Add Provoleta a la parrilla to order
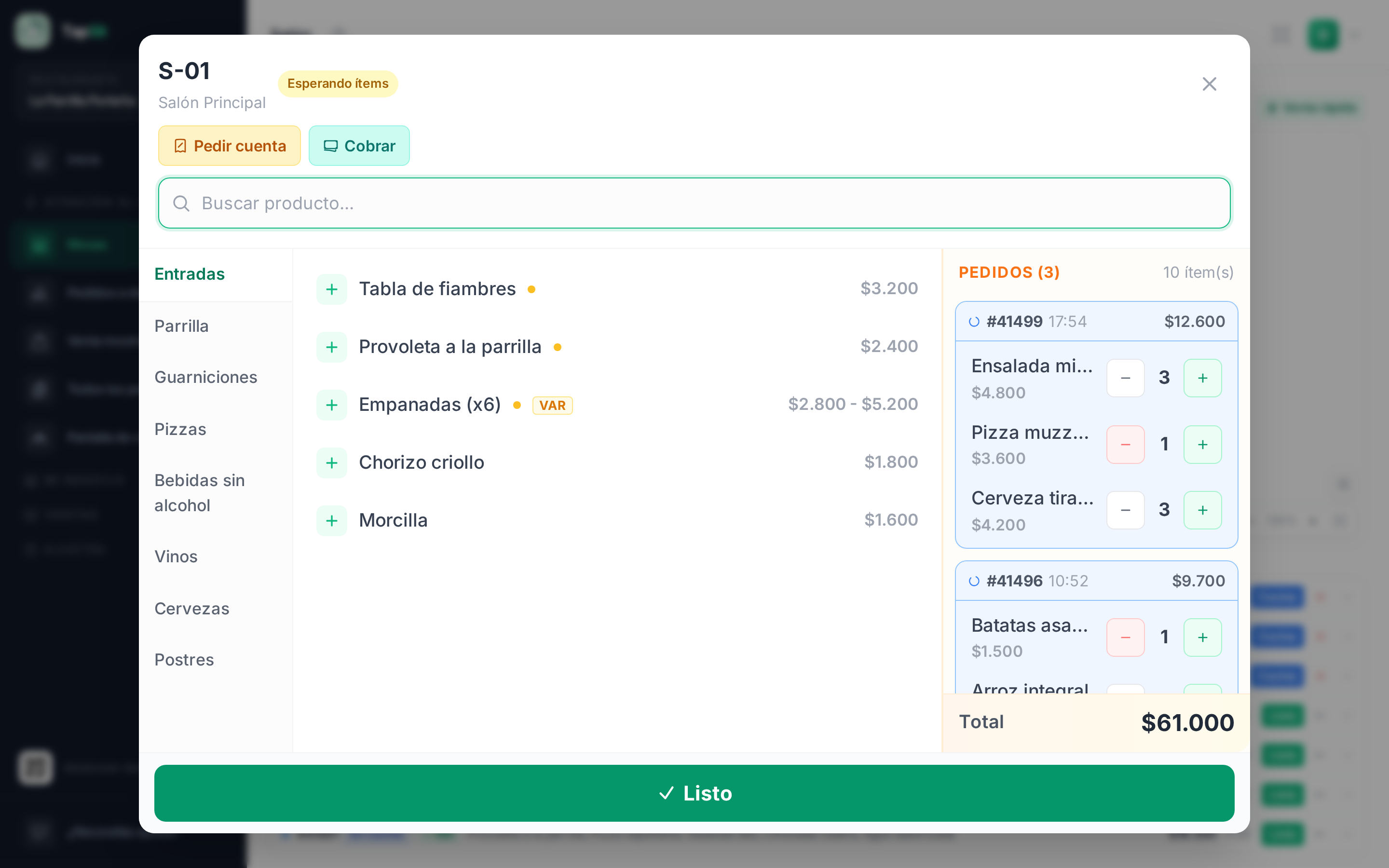Viewport: 1389px width, 868px height. (x=332, y=347)
